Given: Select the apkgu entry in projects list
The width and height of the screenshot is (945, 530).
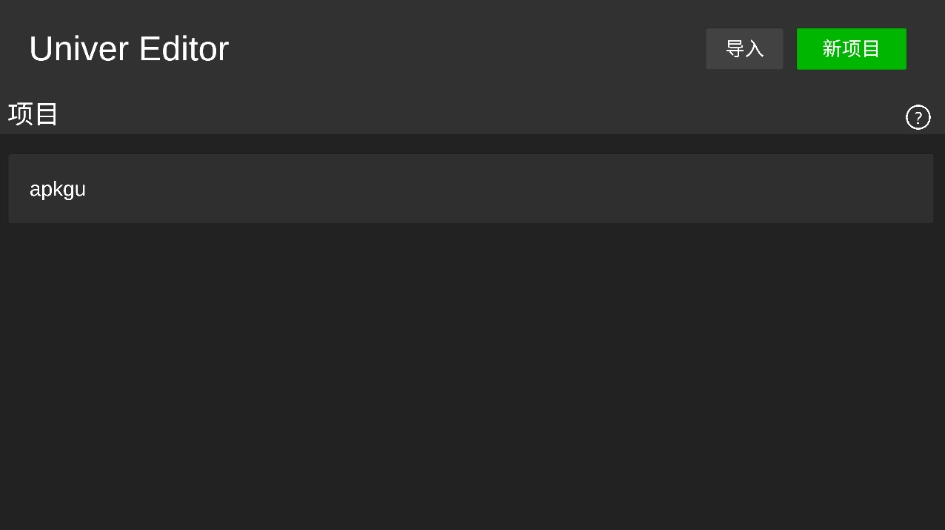Looking at the screenshot, I should [x=471, y=189].
